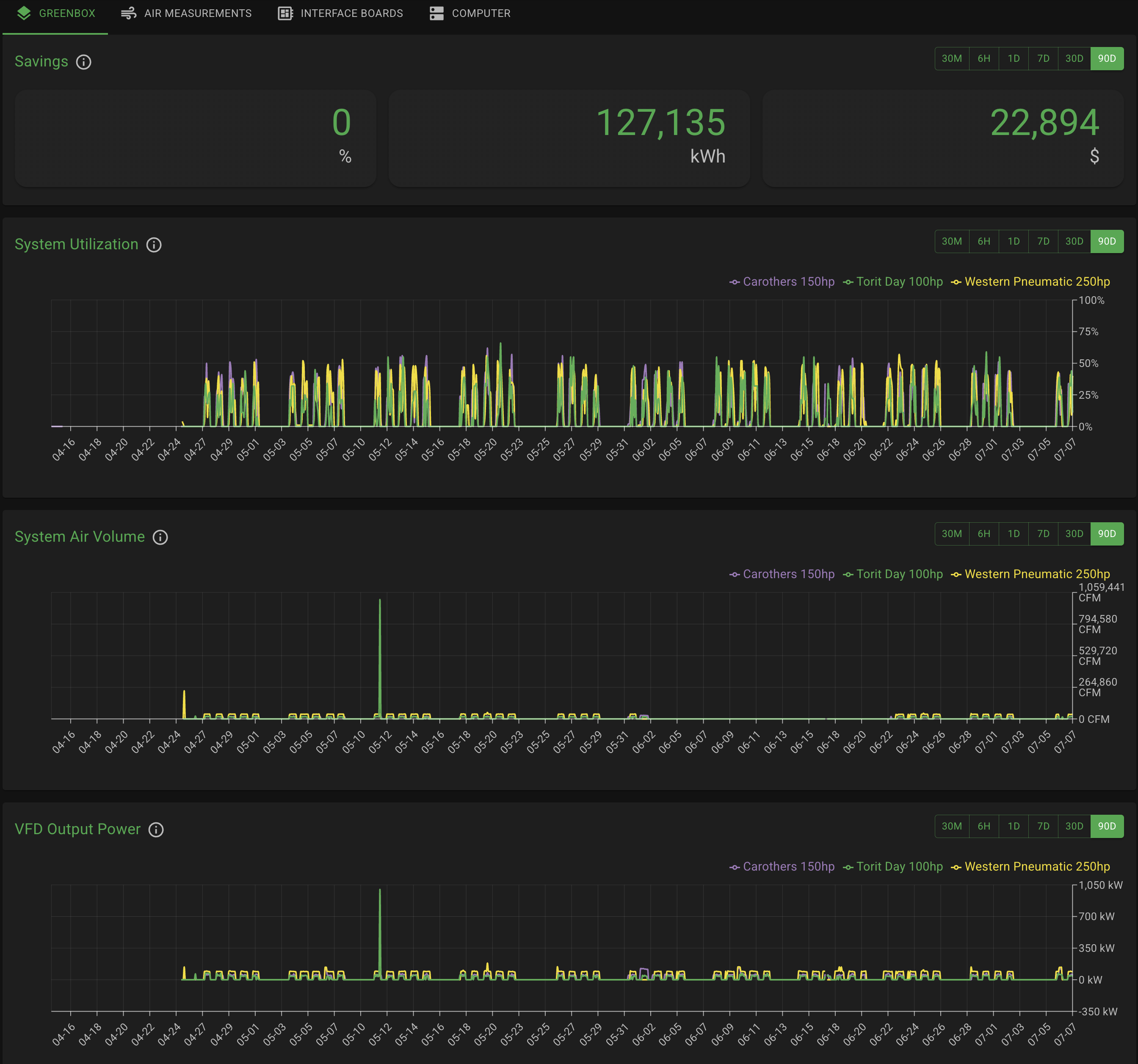The width and height of the screenshot is (1138, 1064).
Task: Pick 30M range for VFD Output Power
Action: pyautogui.click(x=952, y=827)
